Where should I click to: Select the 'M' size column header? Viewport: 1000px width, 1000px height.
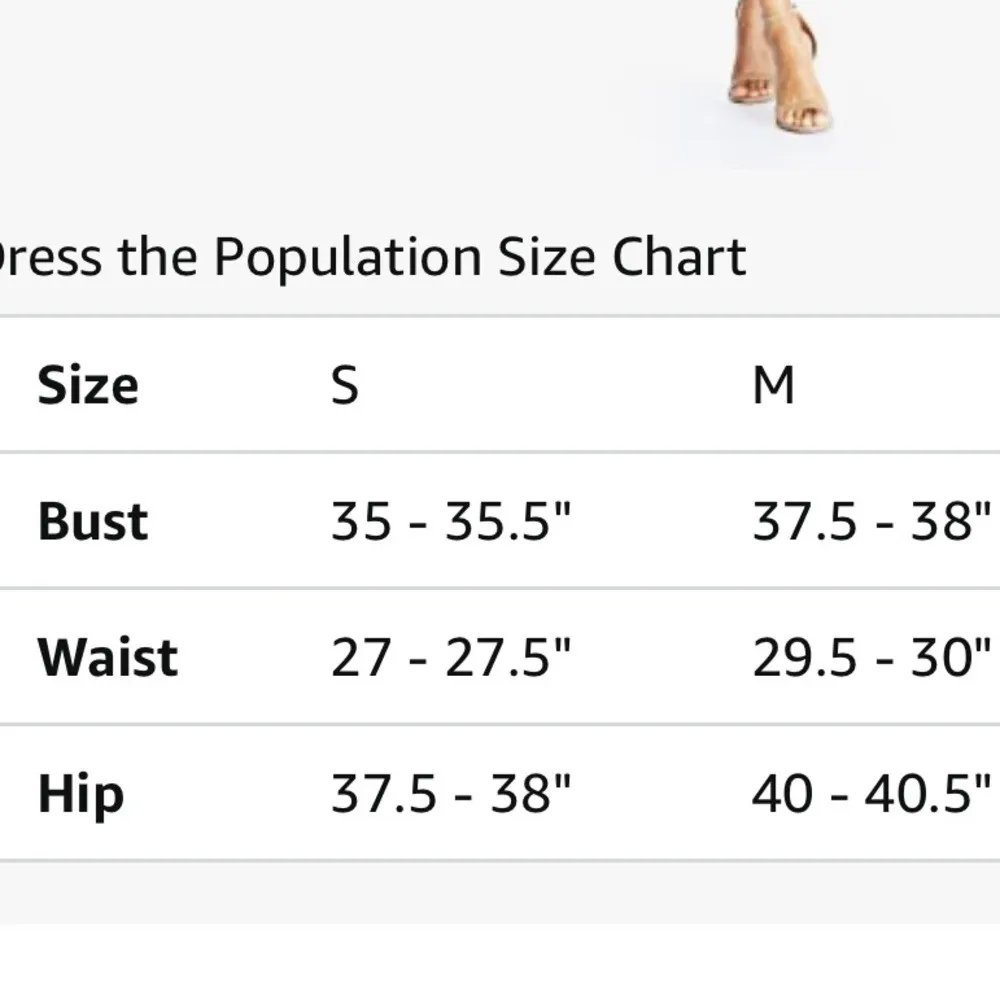coord(773,385)
